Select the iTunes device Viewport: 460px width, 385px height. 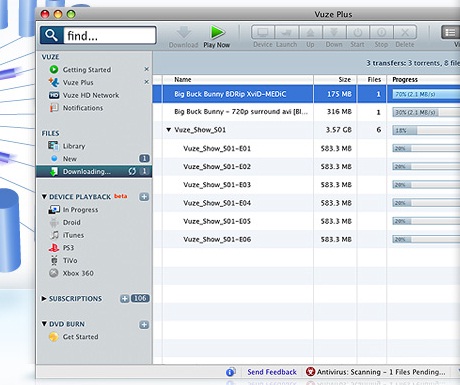(73, 235)
